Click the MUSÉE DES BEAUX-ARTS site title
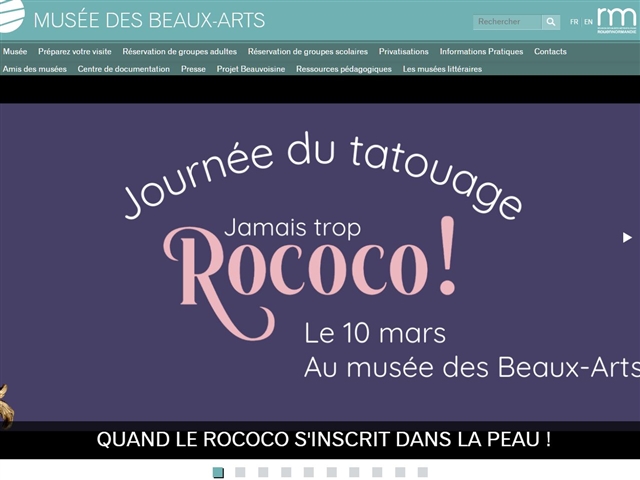 149,20
